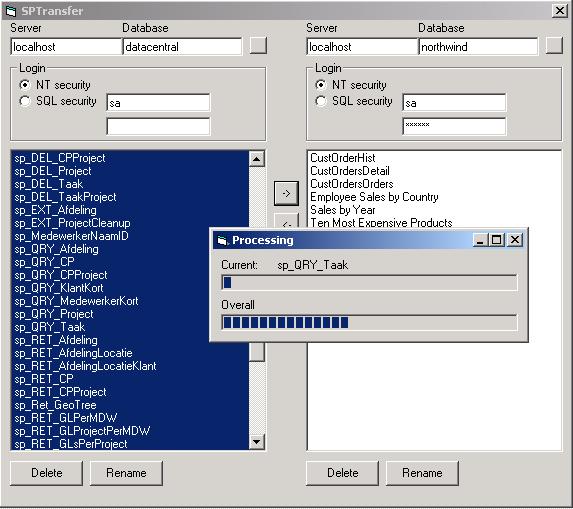Click the Processing dialog title icon

222,240
